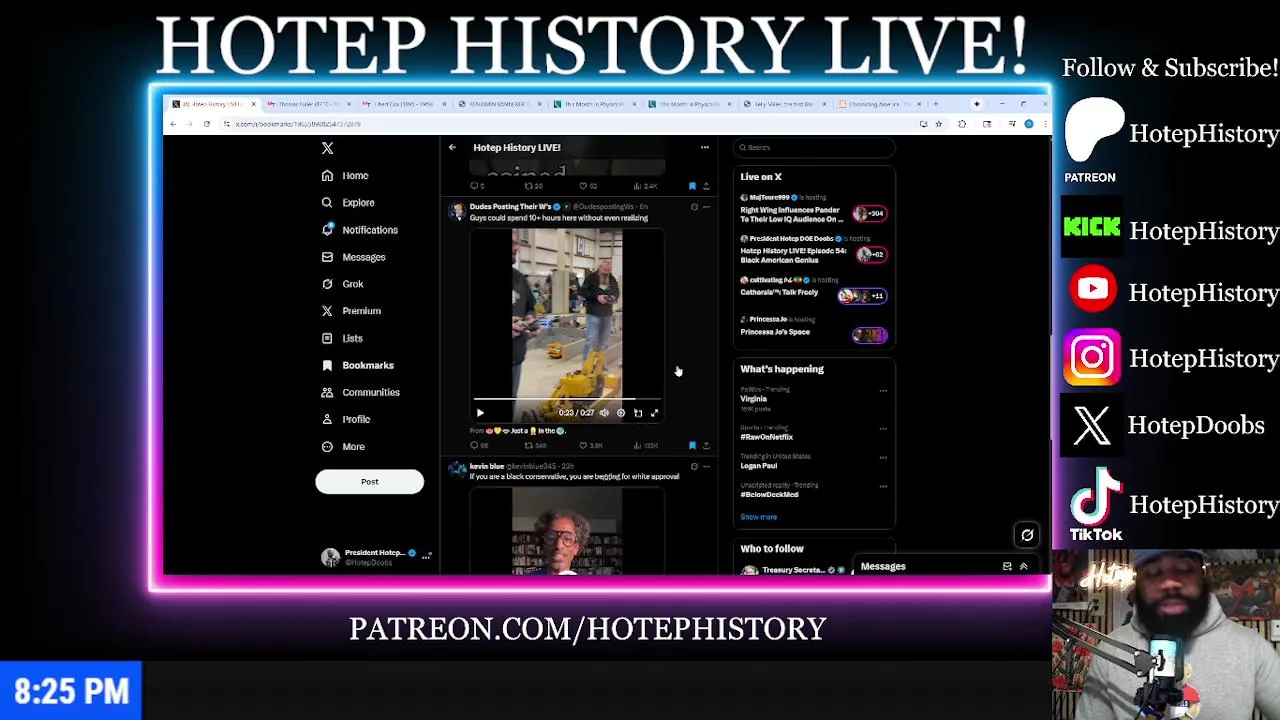Click the Post button
The image size is (1280, 720).
point(369,482)
